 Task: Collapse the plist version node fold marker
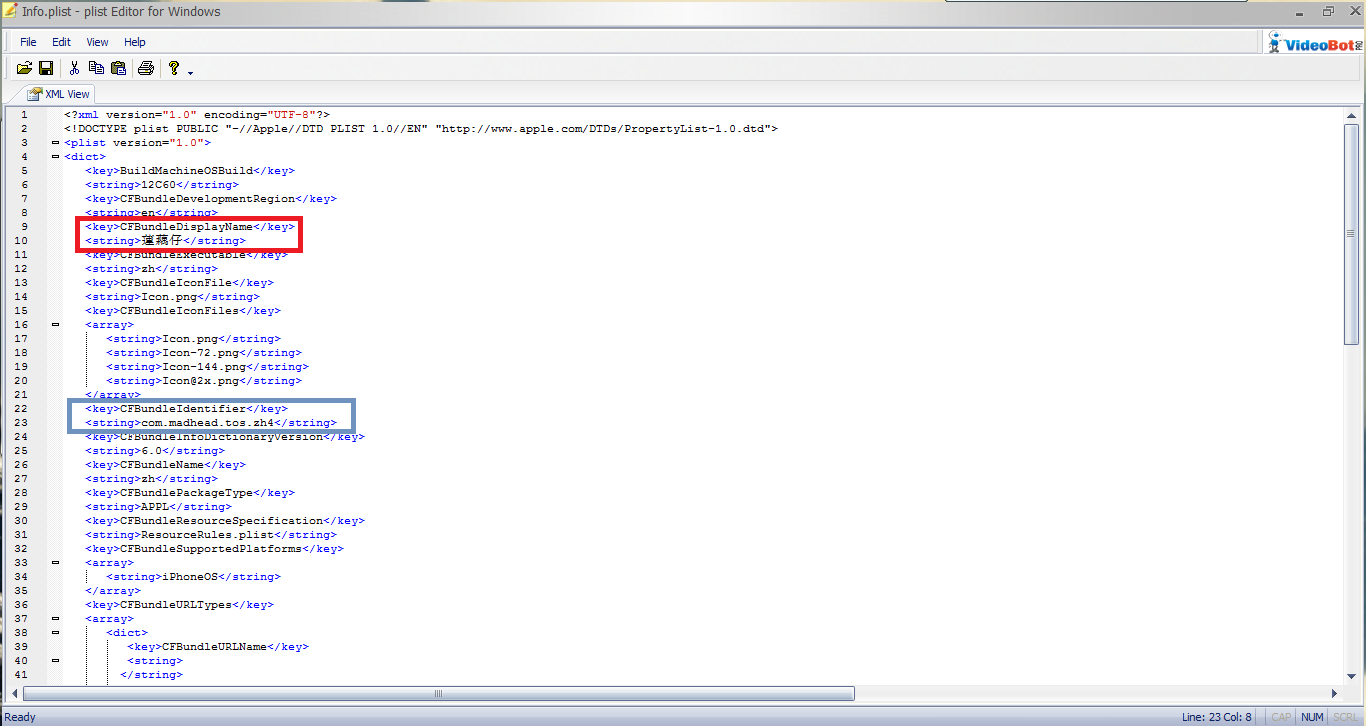click(55, 143)
